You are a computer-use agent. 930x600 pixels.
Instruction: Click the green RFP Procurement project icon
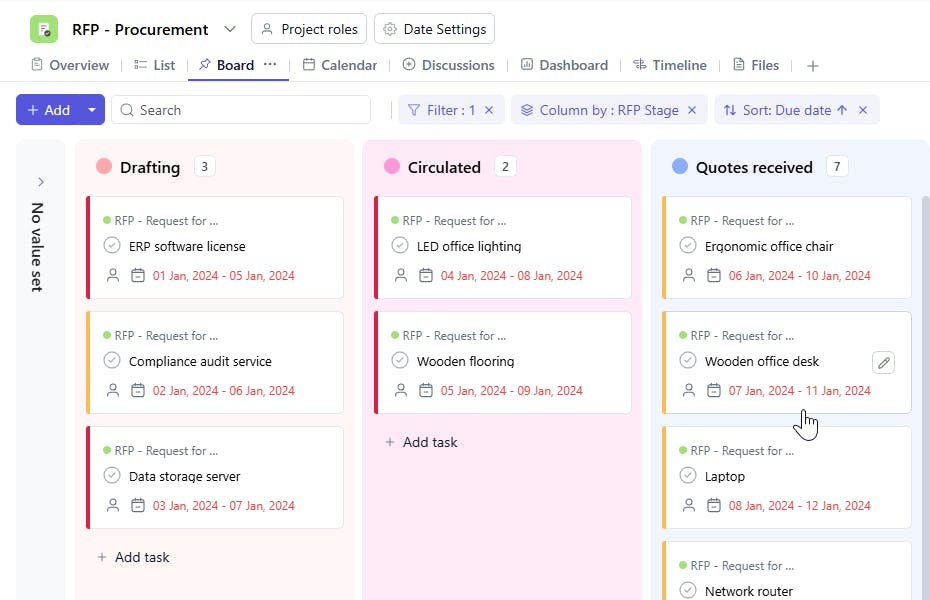(44, 29)
